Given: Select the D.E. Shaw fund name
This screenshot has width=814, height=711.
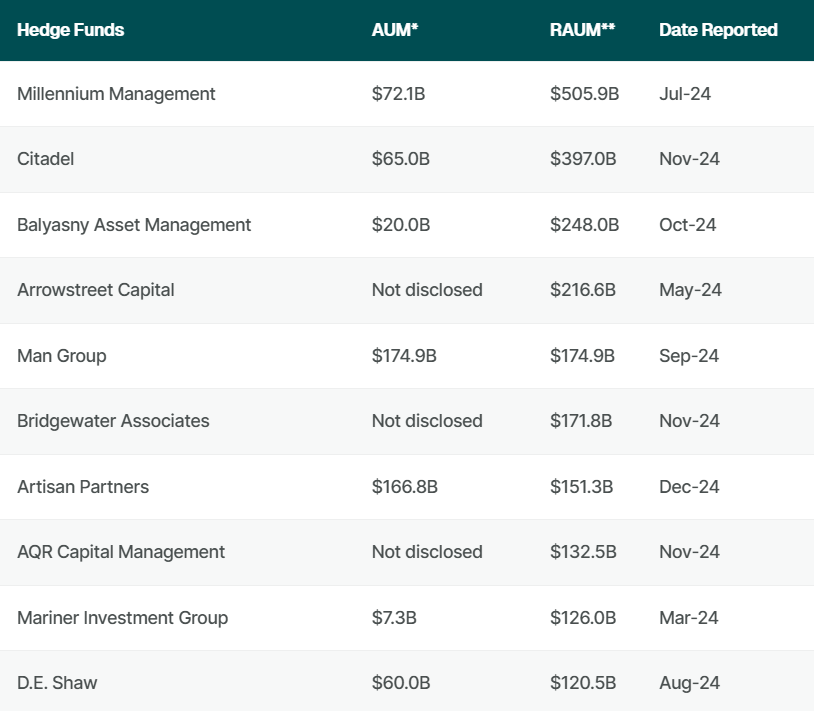Looking at the screenshot, I should [x=57, y=683].
